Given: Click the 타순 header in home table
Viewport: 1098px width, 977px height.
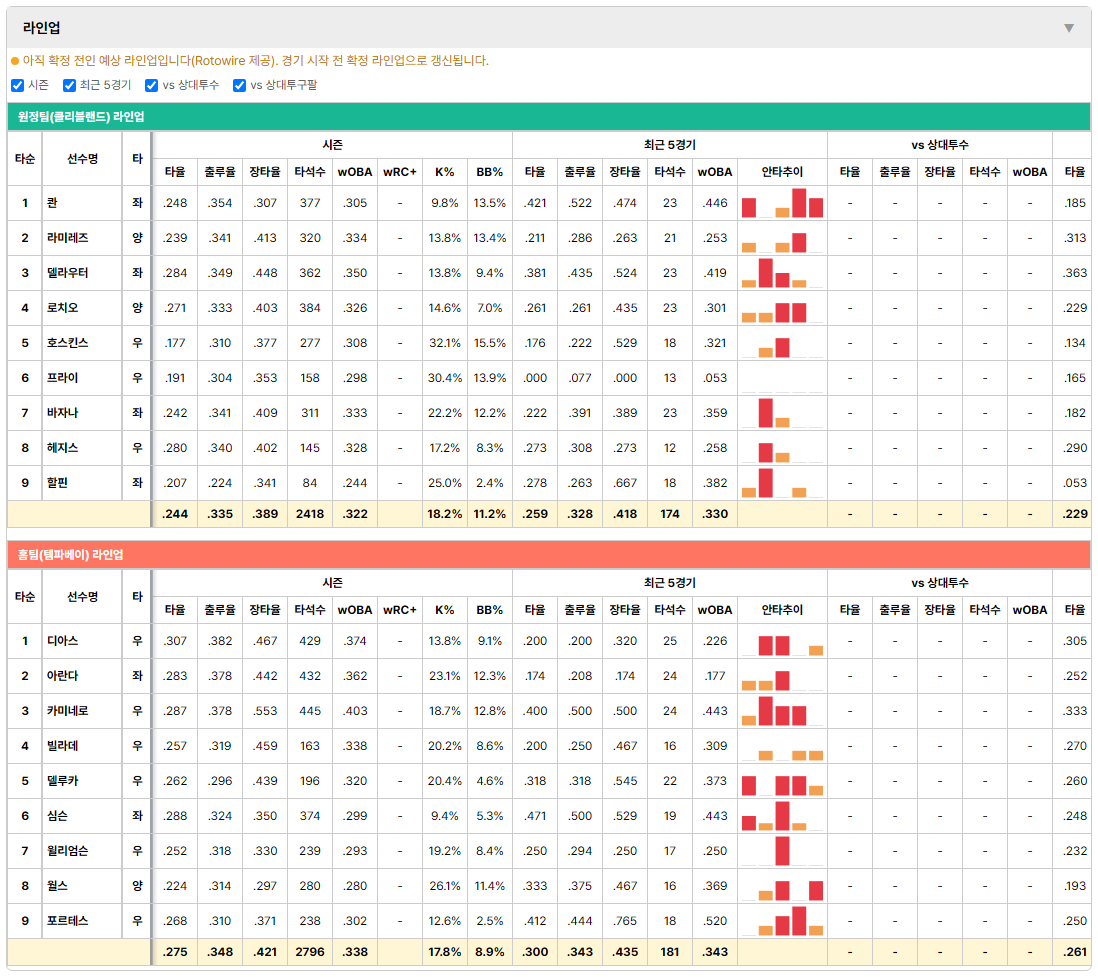Looking at the screenshot, I should click(x=25, y=597).
